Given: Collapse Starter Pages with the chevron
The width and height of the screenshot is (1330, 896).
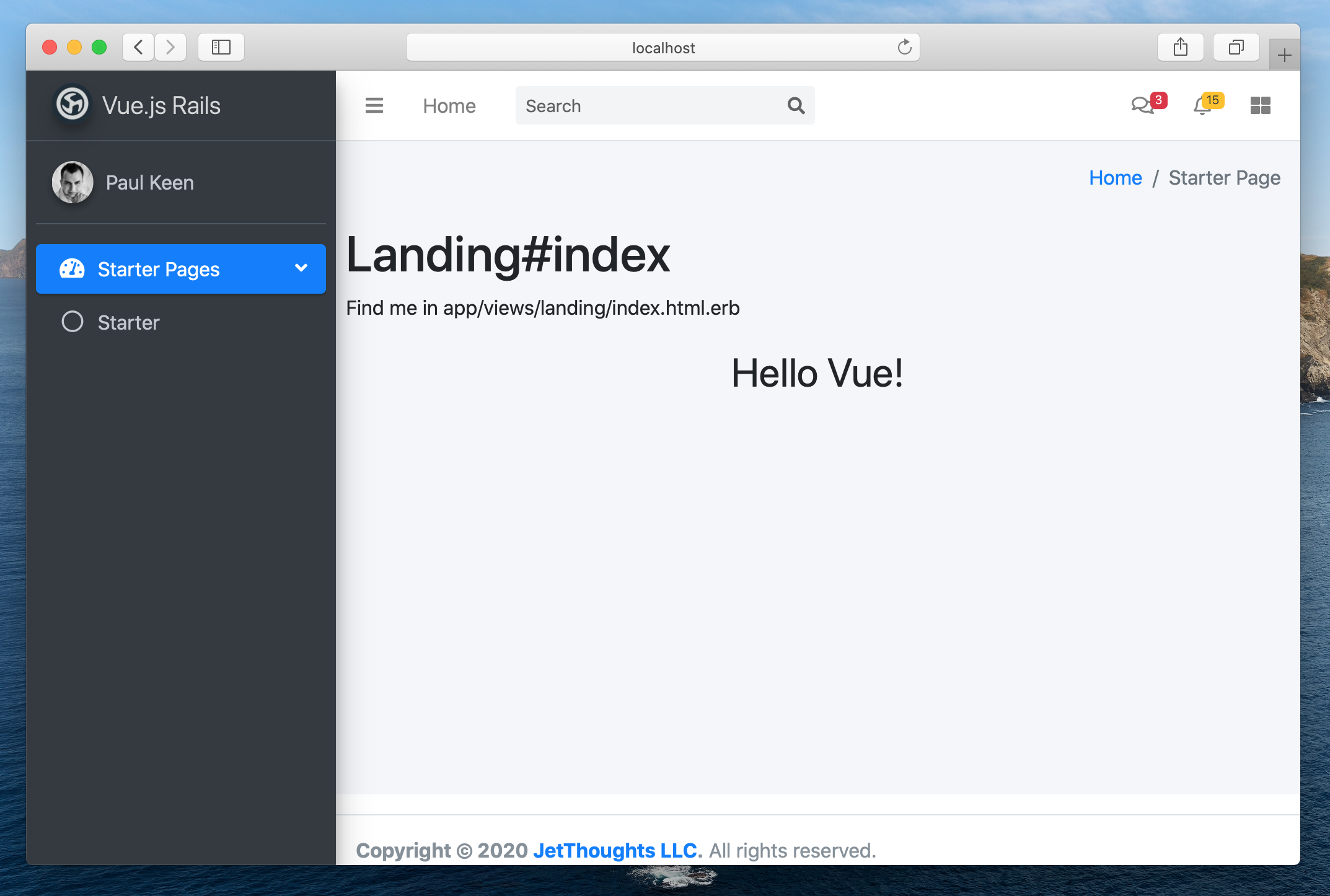Looking at the screenshot, I should tap(301, 268).
